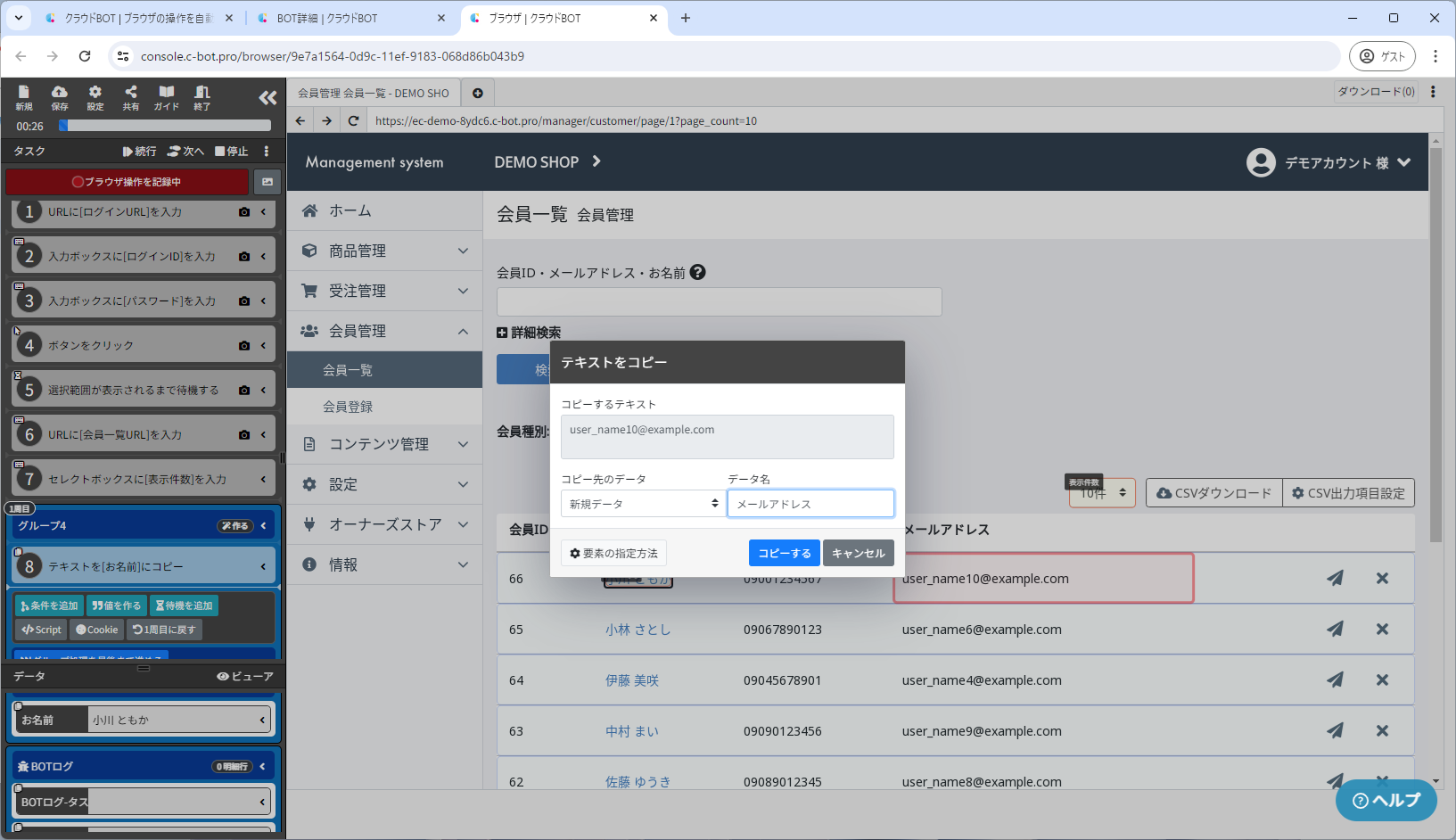The width and height of the screenshot is (1456, 840).
Task: Expand the 商品管理 menu
Action: pyautogui.click(x=384, y=251)
